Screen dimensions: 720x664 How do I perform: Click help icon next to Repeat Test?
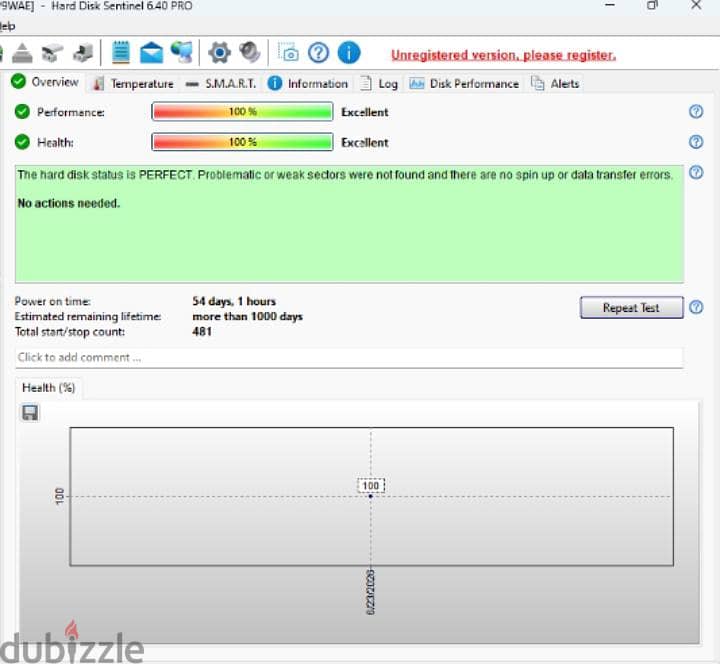coord(696,307)
